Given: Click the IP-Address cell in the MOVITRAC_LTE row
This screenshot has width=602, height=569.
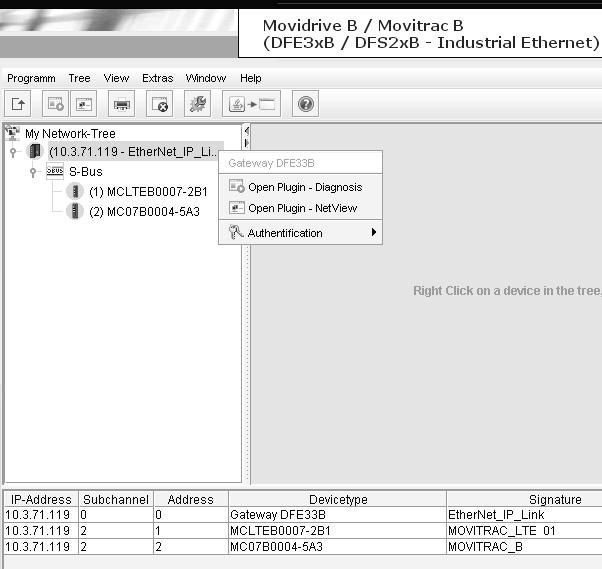Looking at the screenshot, I should pyautogui.click(x=41, y=531).
